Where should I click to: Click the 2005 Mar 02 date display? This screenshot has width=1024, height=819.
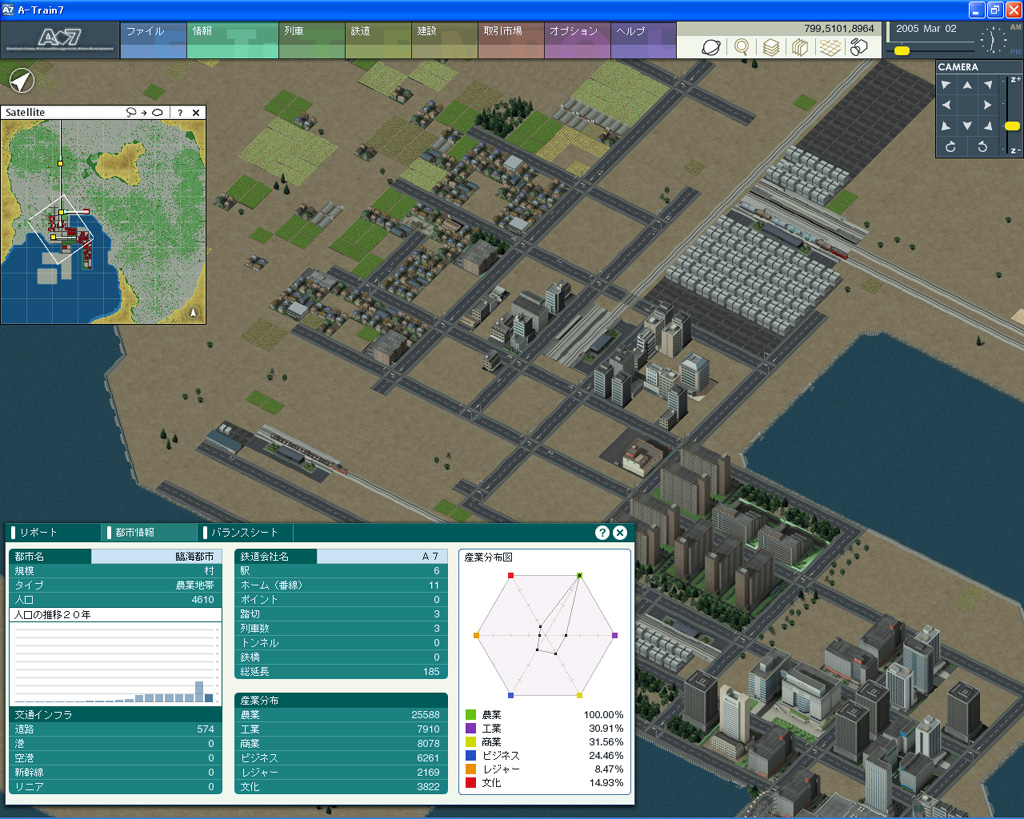926,29
